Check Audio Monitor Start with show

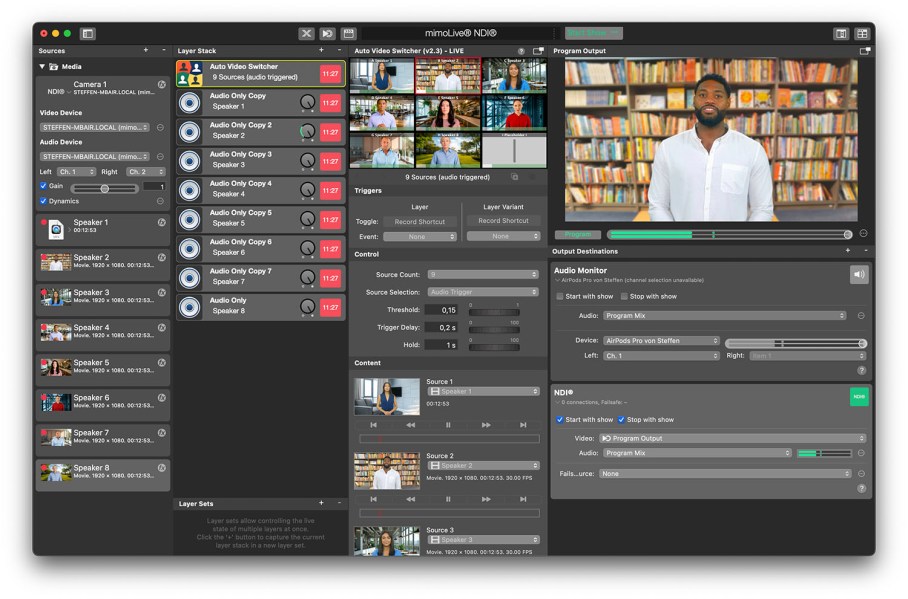[x=559, y=296]
